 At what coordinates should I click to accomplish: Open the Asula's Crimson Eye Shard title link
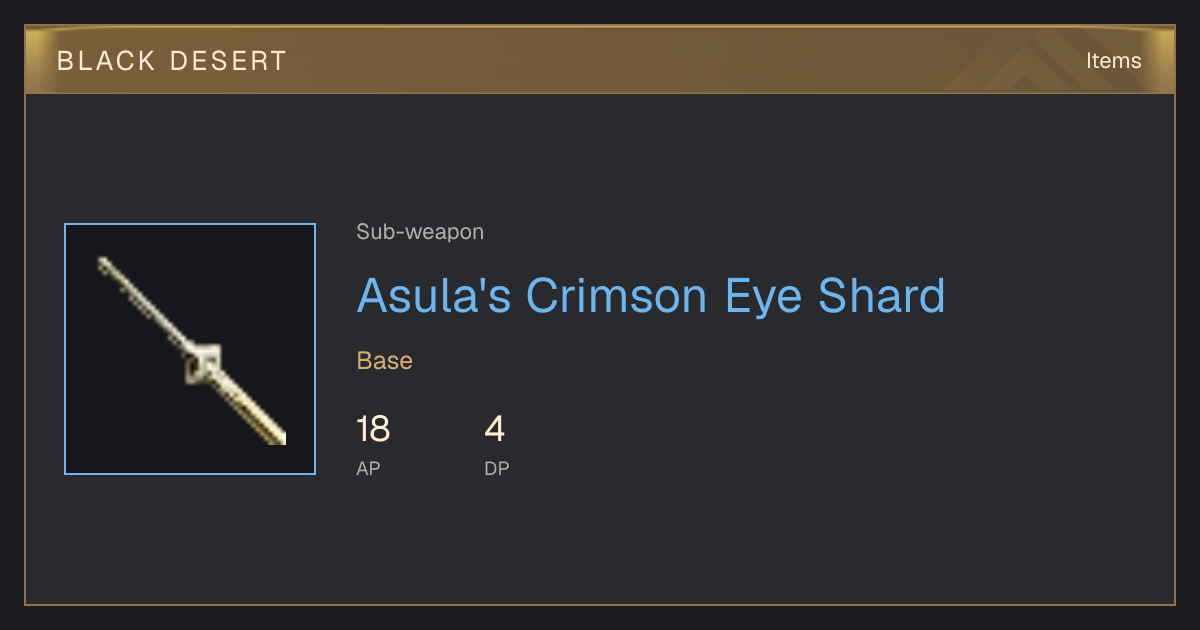[651, 295]
